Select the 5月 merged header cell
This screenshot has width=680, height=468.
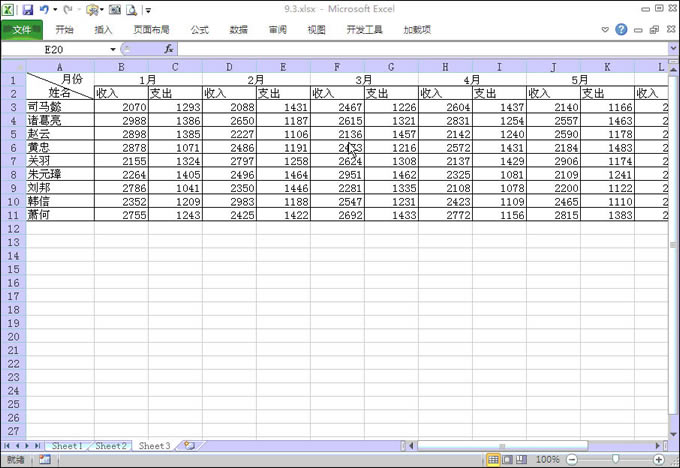tap(580, 79)
